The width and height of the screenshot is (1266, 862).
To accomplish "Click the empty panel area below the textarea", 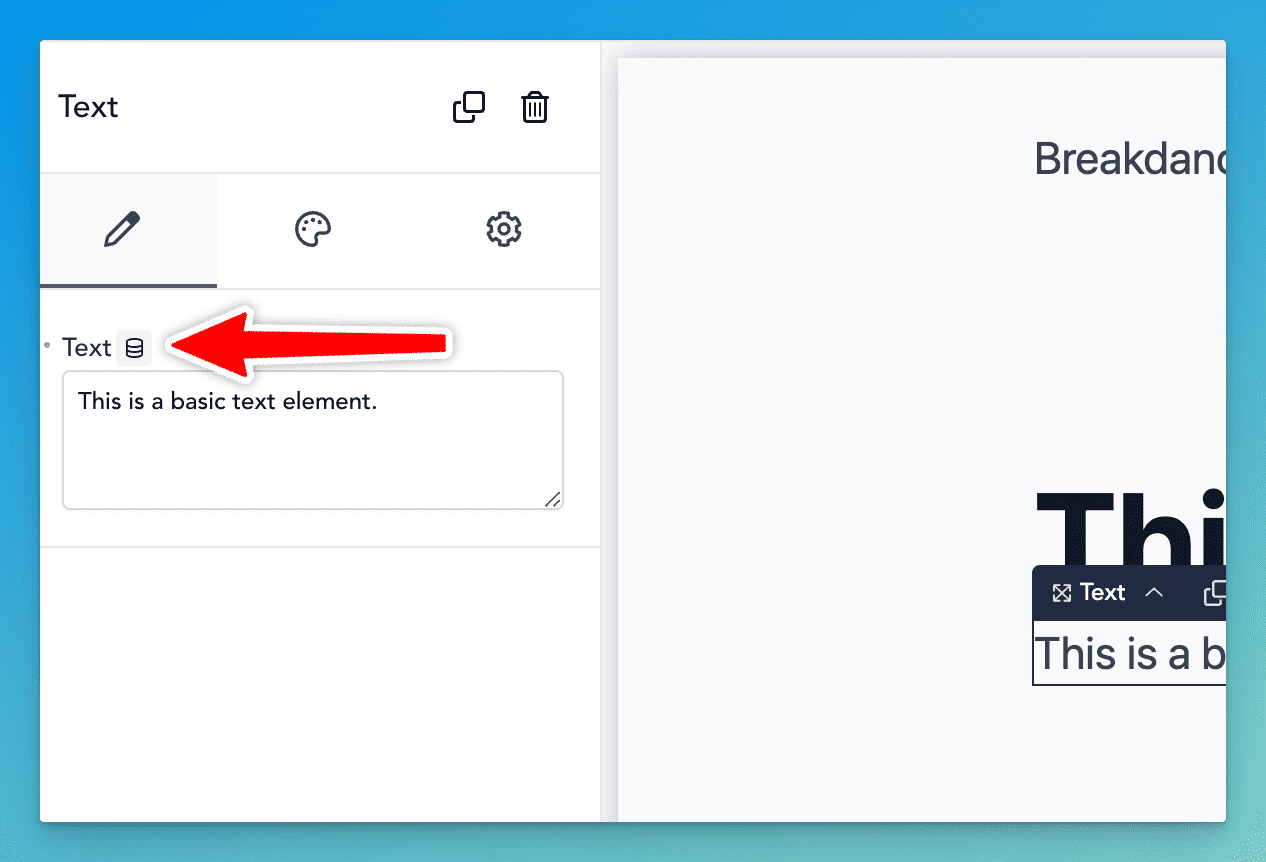I will click(x=320, y=680).
